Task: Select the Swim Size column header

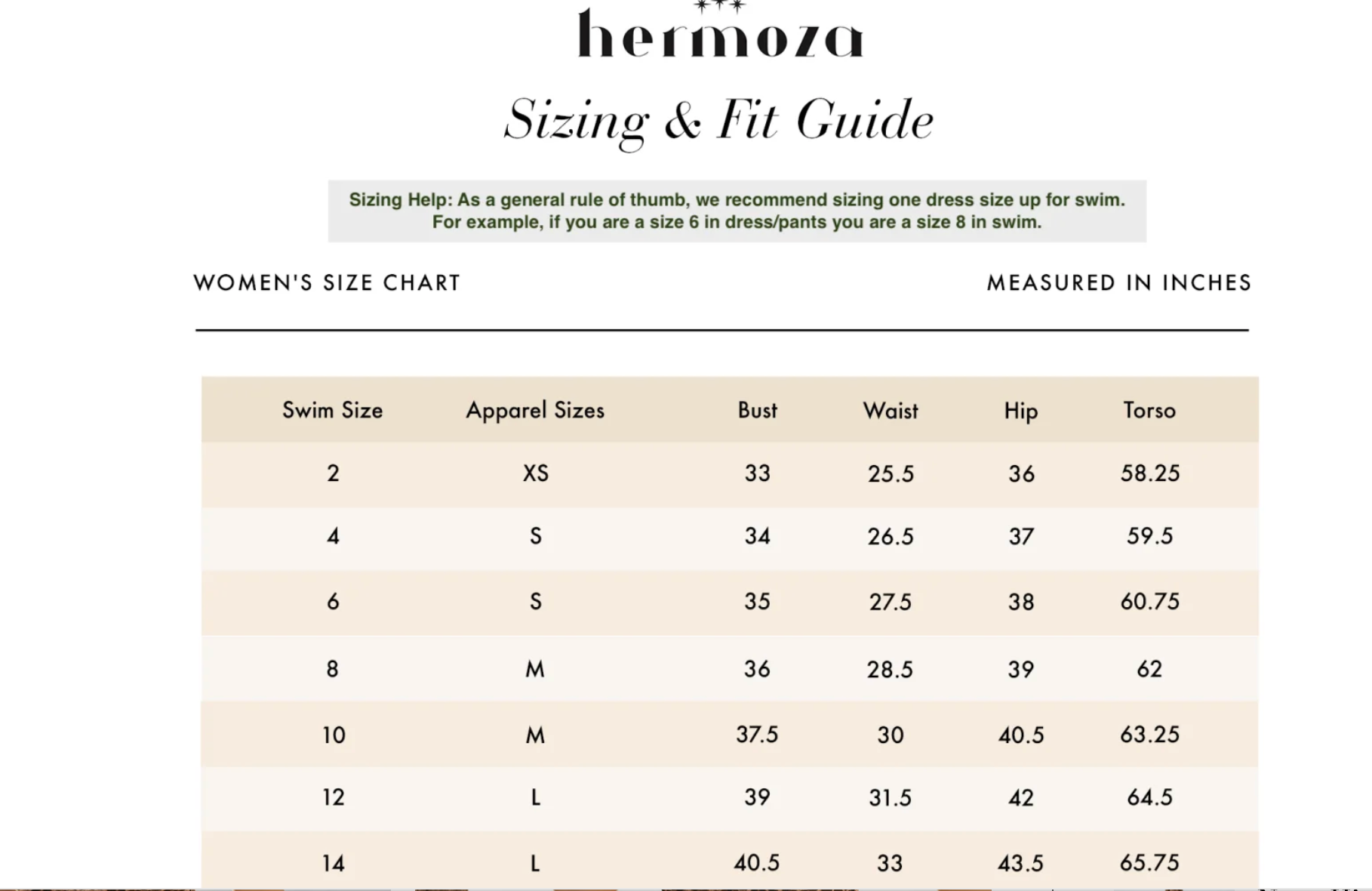Action: (333, 410)
